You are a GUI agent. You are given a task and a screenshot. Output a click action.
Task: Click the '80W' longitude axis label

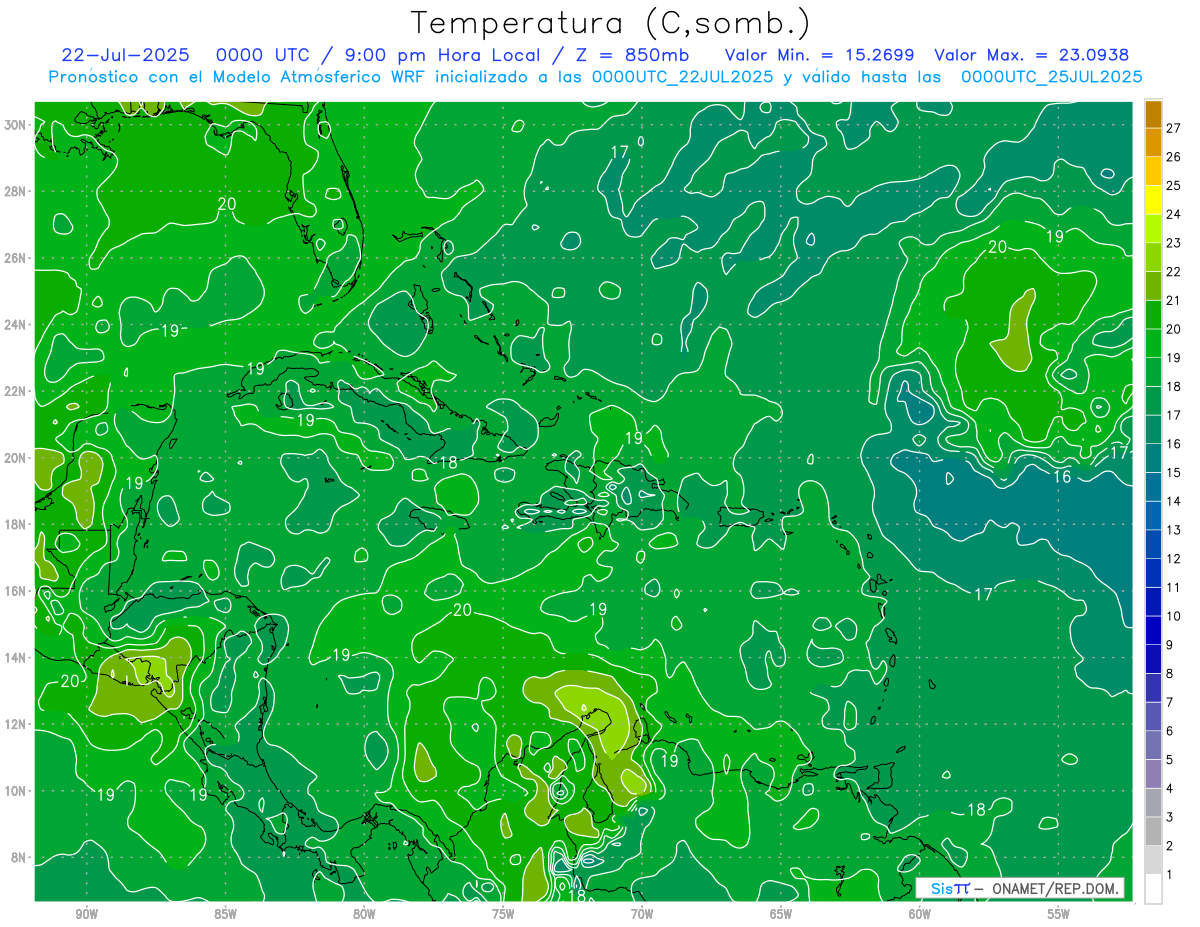(364, 914)
